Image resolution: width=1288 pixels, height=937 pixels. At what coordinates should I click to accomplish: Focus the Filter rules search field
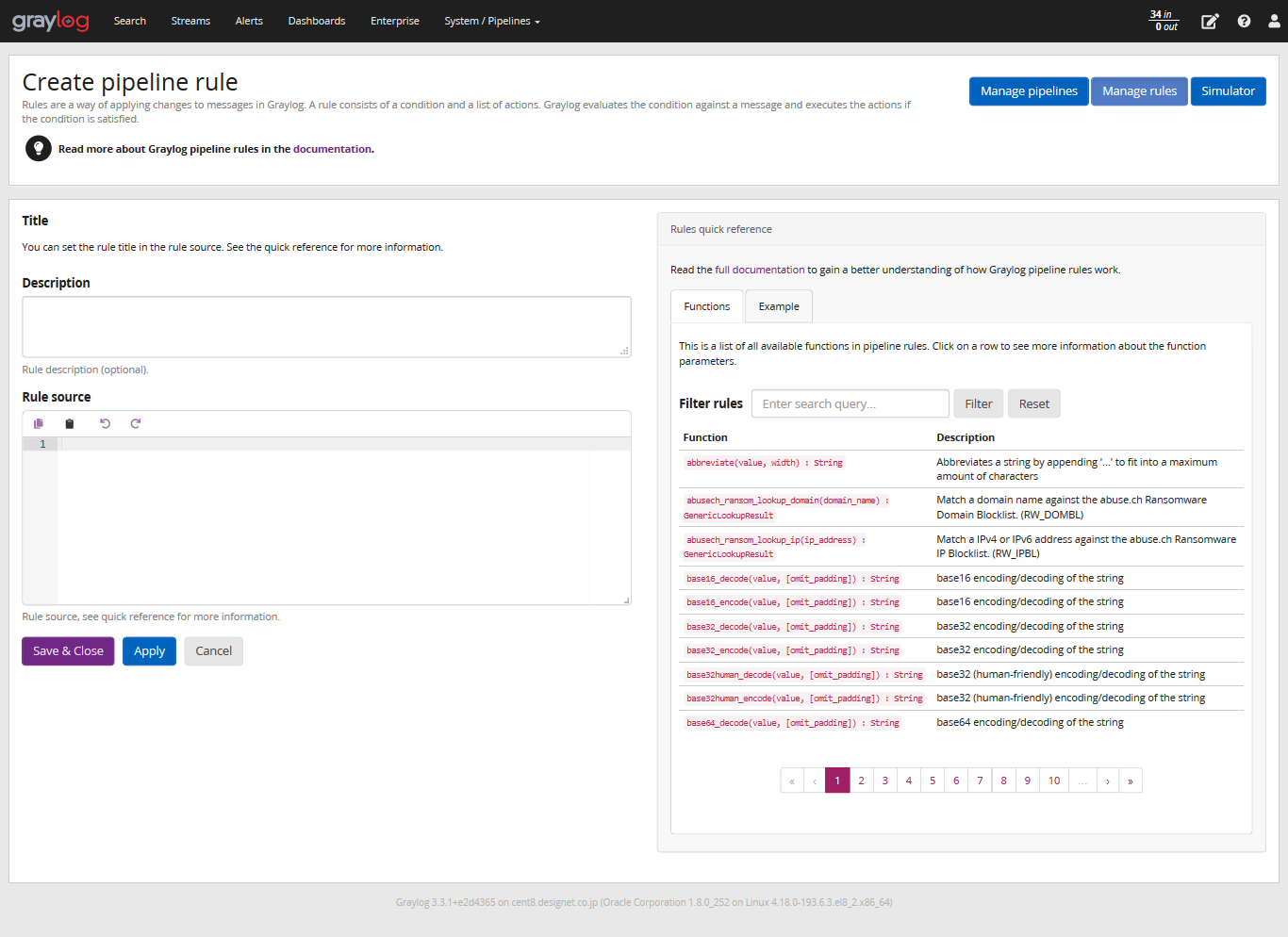tap(850, 403)
